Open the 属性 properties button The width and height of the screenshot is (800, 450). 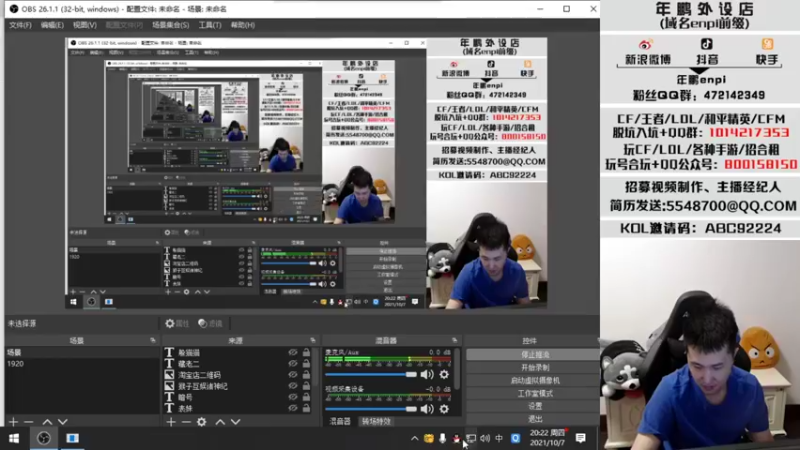pos(177,323)
